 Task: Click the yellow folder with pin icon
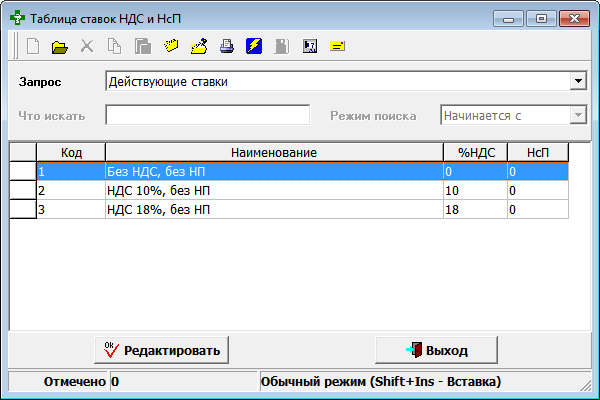coord(199,46)
